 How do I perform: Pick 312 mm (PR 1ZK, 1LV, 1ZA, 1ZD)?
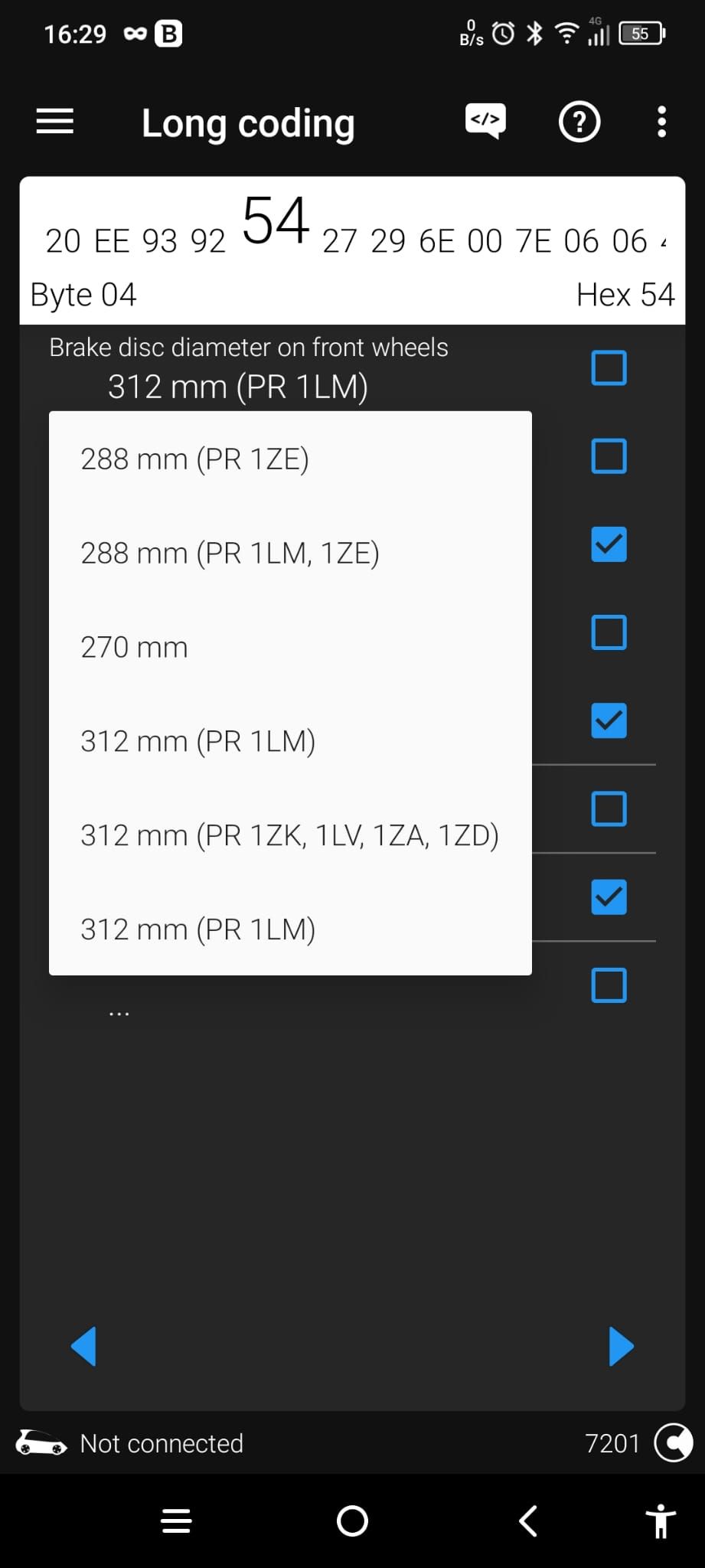(289, 835)
